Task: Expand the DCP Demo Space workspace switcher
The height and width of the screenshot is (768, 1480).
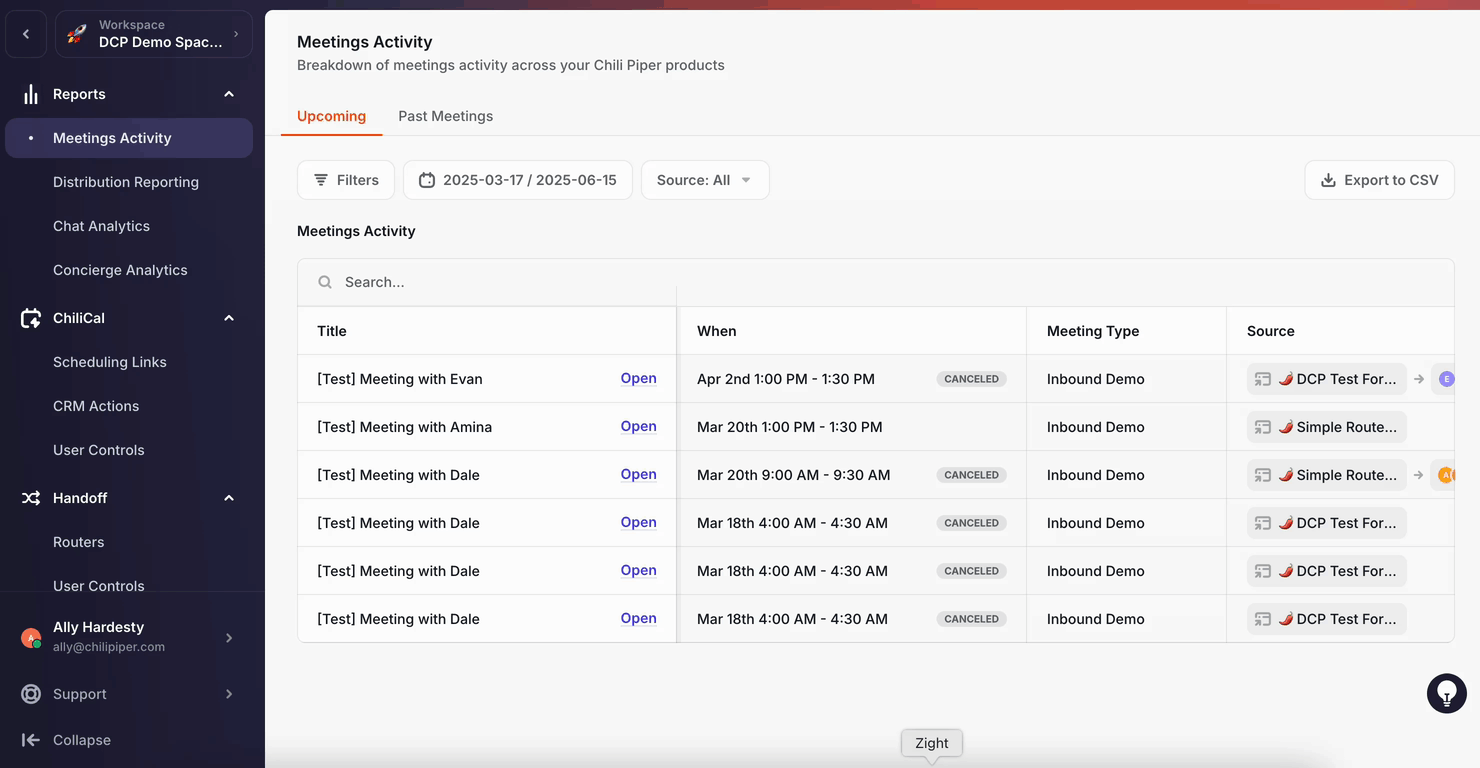Action: click(154, 34)
